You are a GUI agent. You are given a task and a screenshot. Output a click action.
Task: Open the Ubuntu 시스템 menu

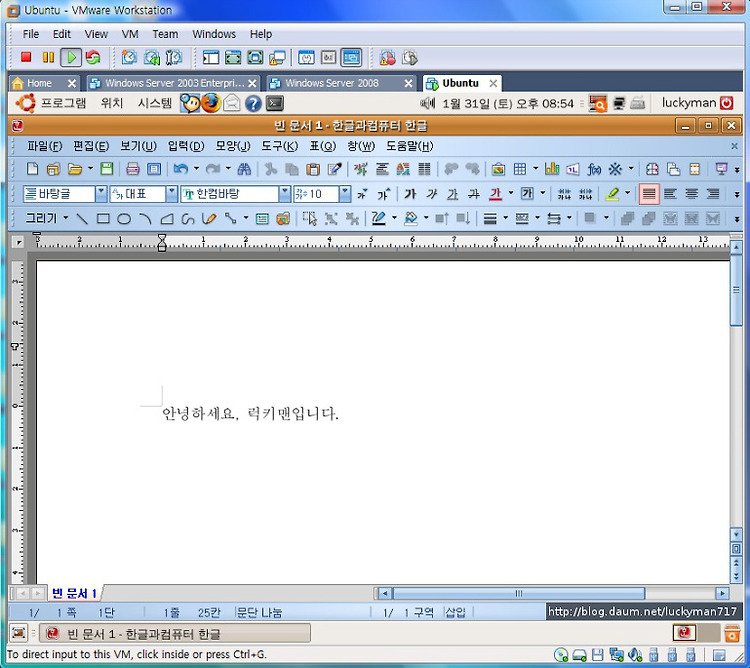(154, 103)
